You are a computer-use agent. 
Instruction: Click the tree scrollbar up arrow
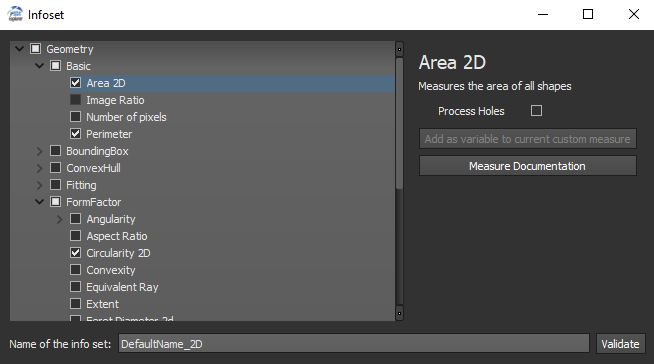tap(399, 49)
